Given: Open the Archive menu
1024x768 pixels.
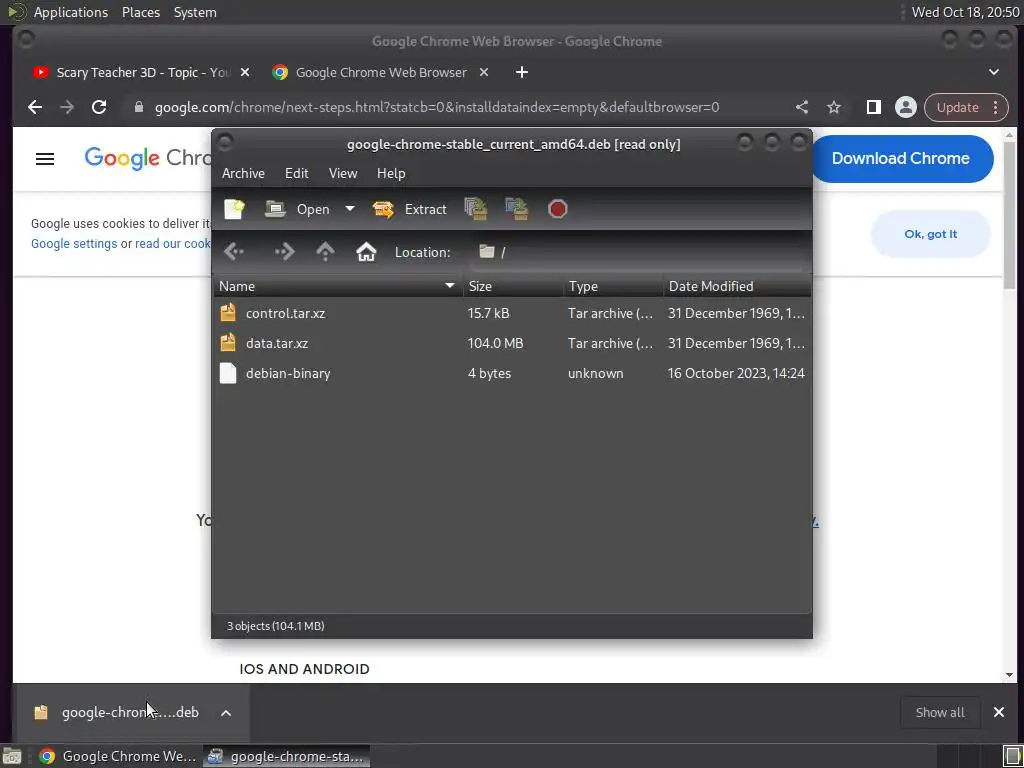Looking at the screenshot, I should (243, 173).
